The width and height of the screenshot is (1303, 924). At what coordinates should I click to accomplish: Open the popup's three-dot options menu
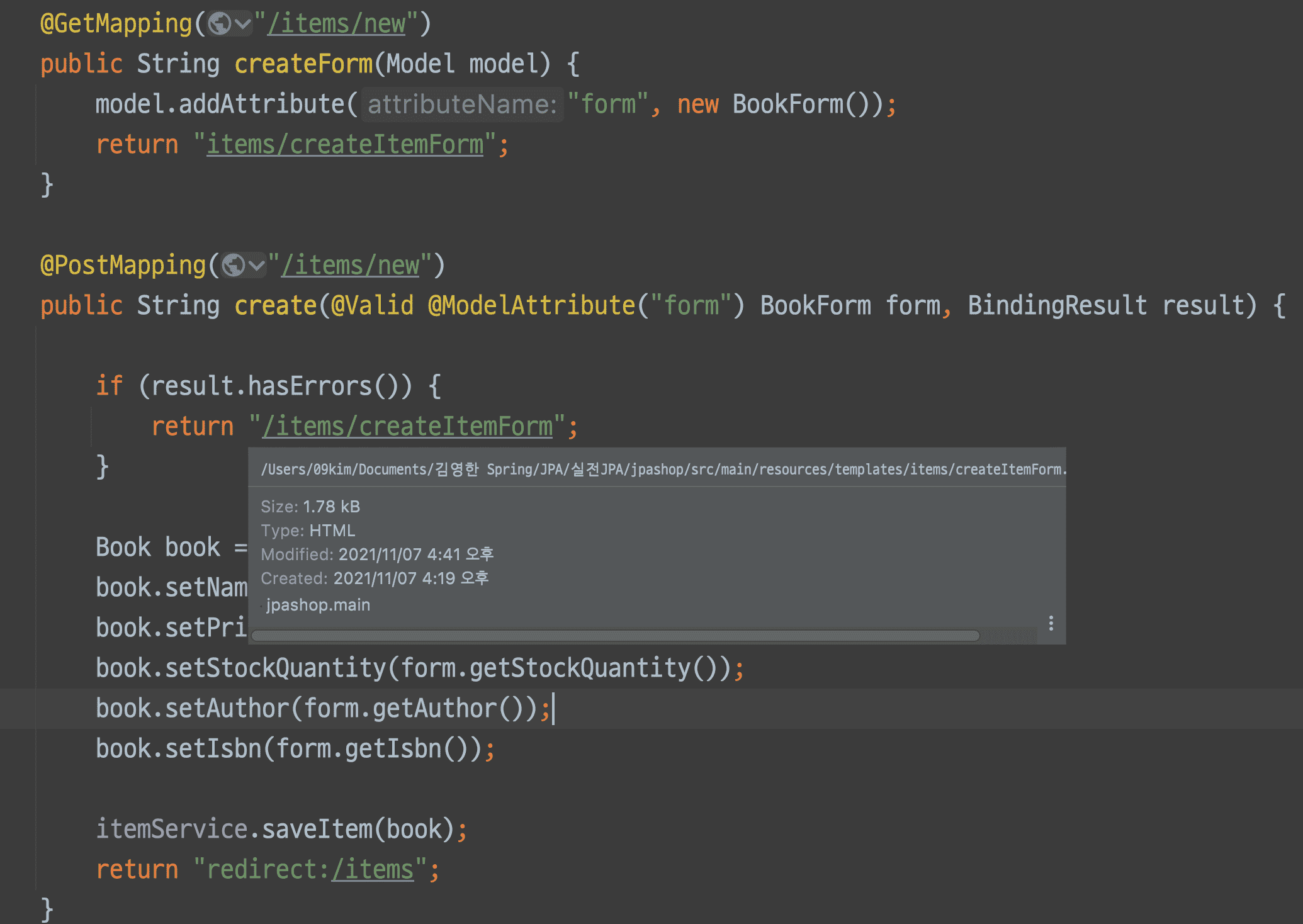tap(1051, 623)
